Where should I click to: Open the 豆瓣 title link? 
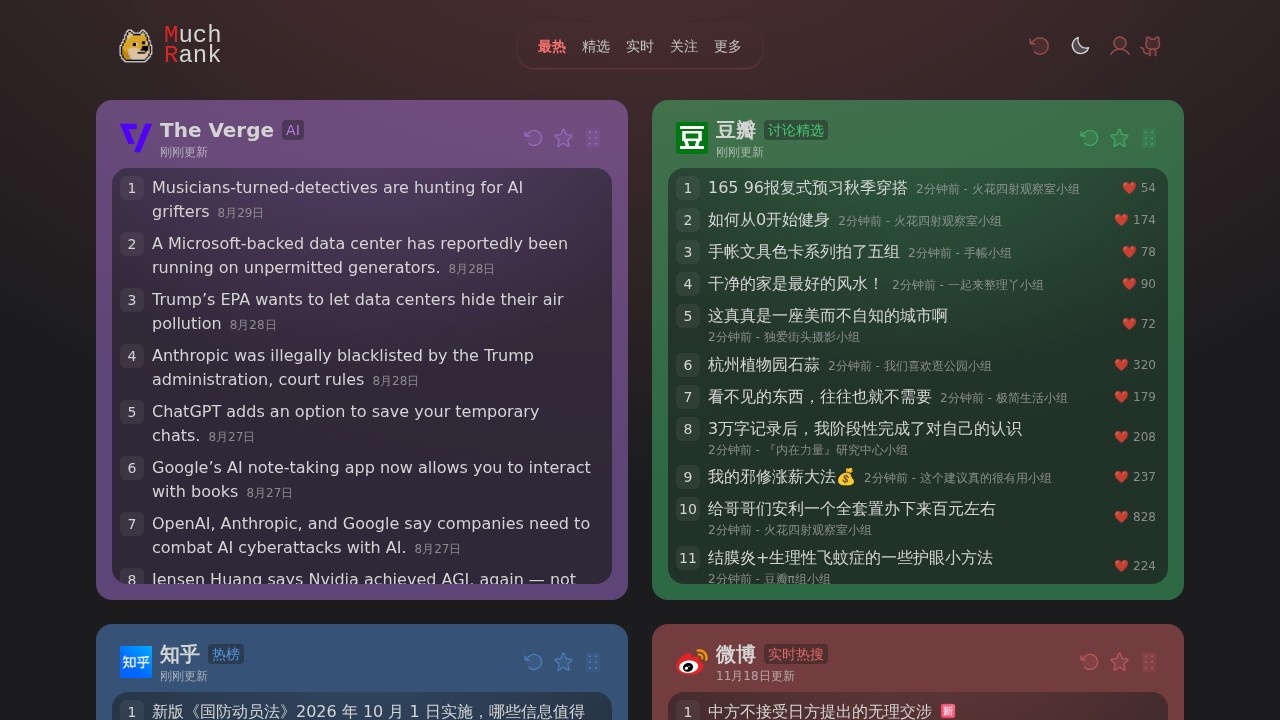click(x=736, y=130)
